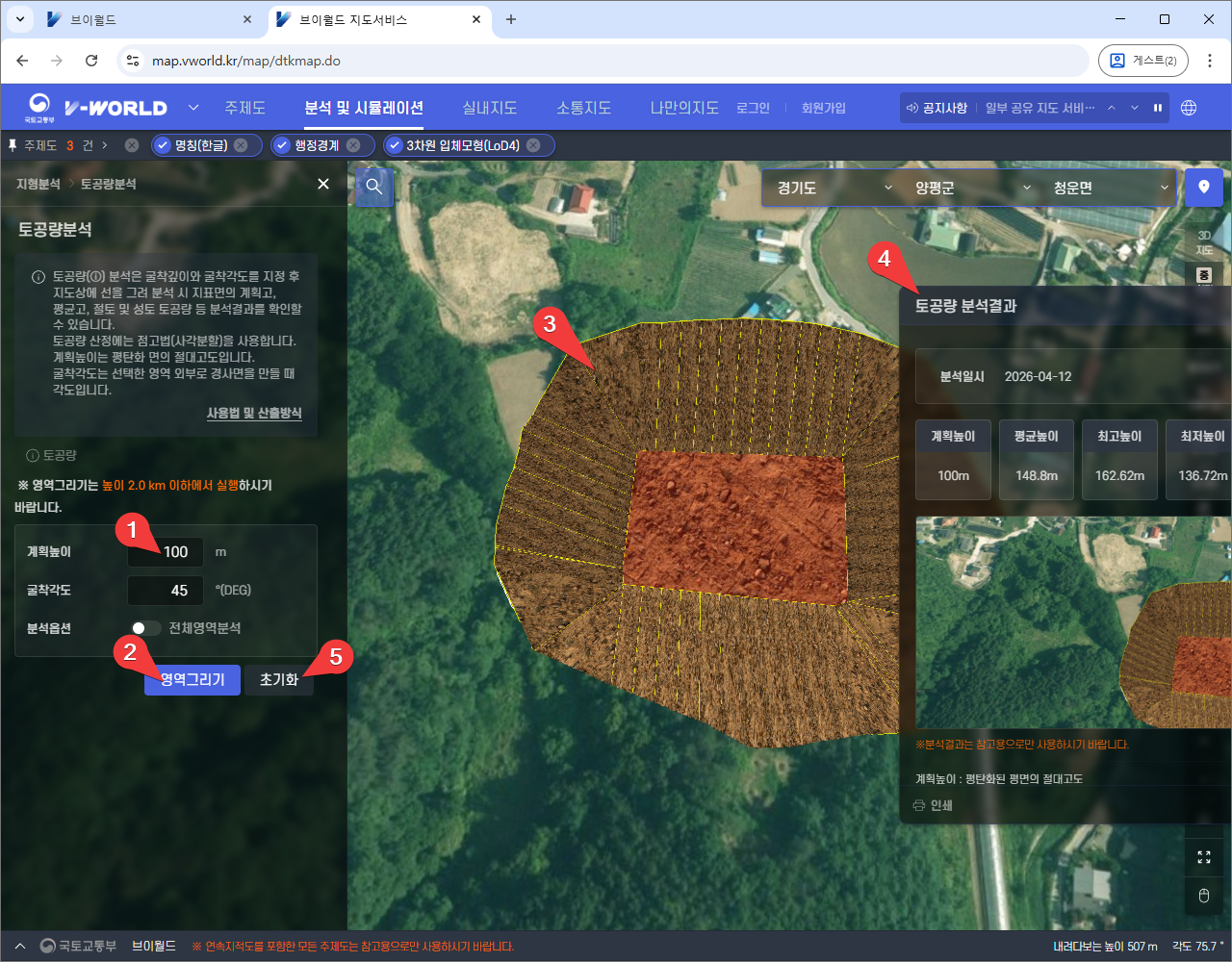Click the map search magnifier icon
1232x962 pixels.
(374, 188)
